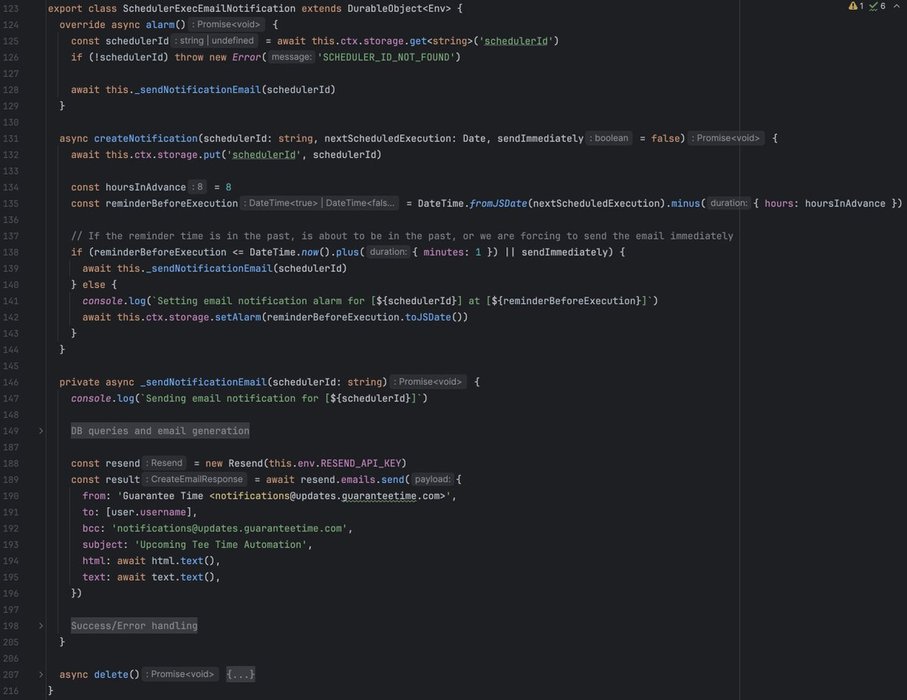Click the Resend inlay type hint
The width and height of the screenshot is (907, 700).
pyautogui.click(x=166, y=463)
